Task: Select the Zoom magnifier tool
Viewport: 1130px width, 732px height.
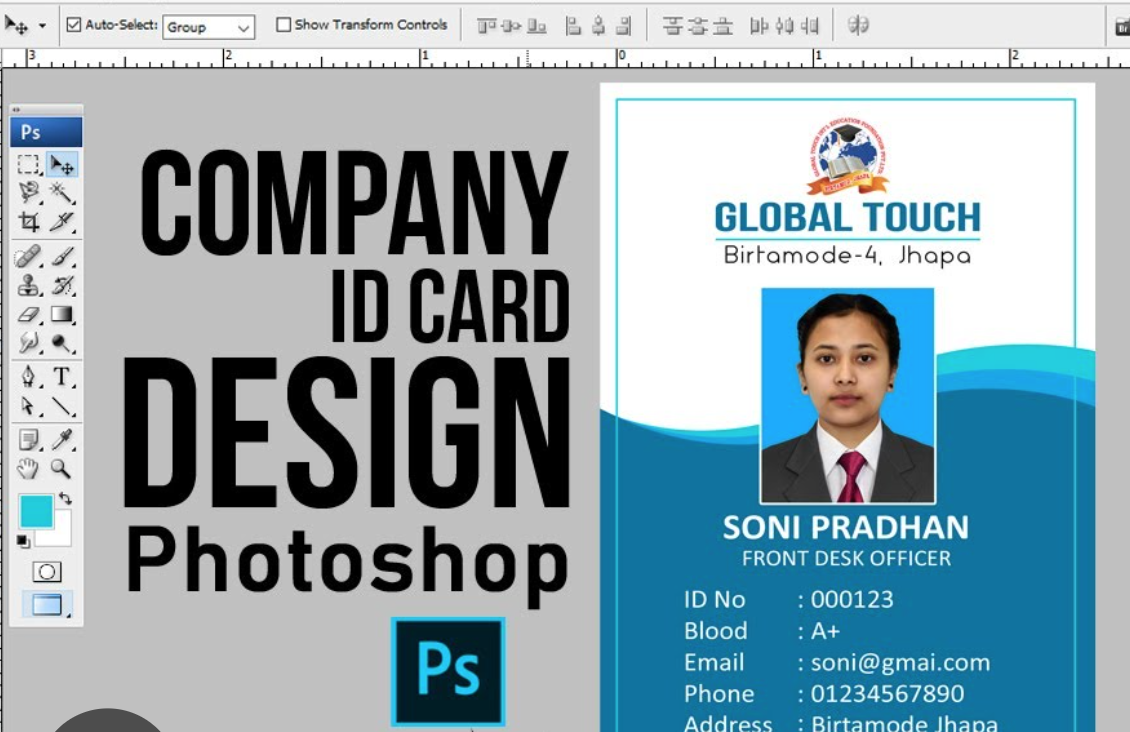Action: 63,469
